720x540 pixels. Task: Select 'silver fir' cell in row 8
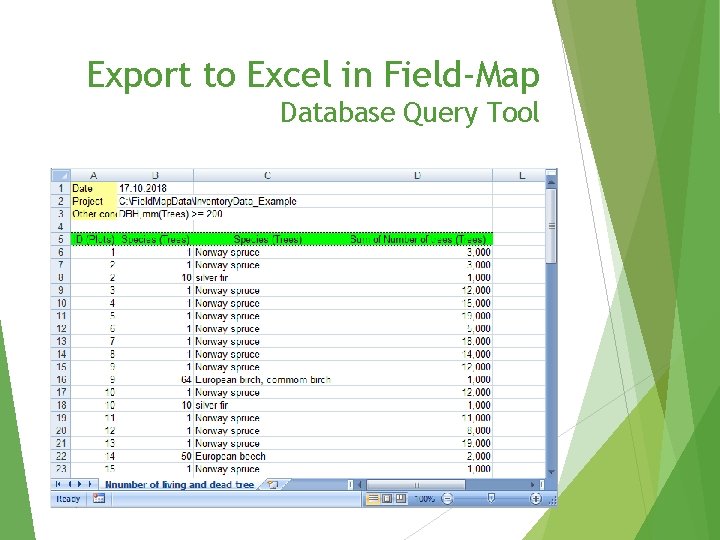coord(267,277)
